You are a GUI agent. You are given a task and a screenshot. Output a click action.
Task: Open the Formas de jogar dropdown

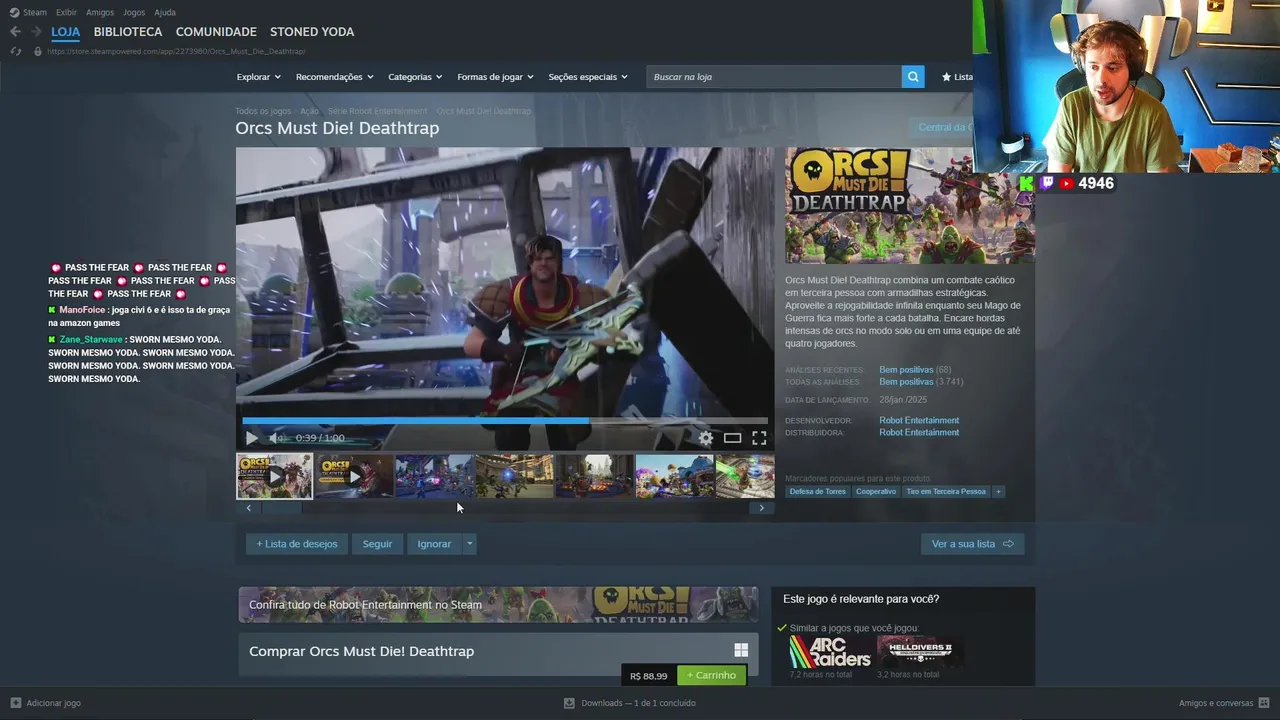[495, 77]
